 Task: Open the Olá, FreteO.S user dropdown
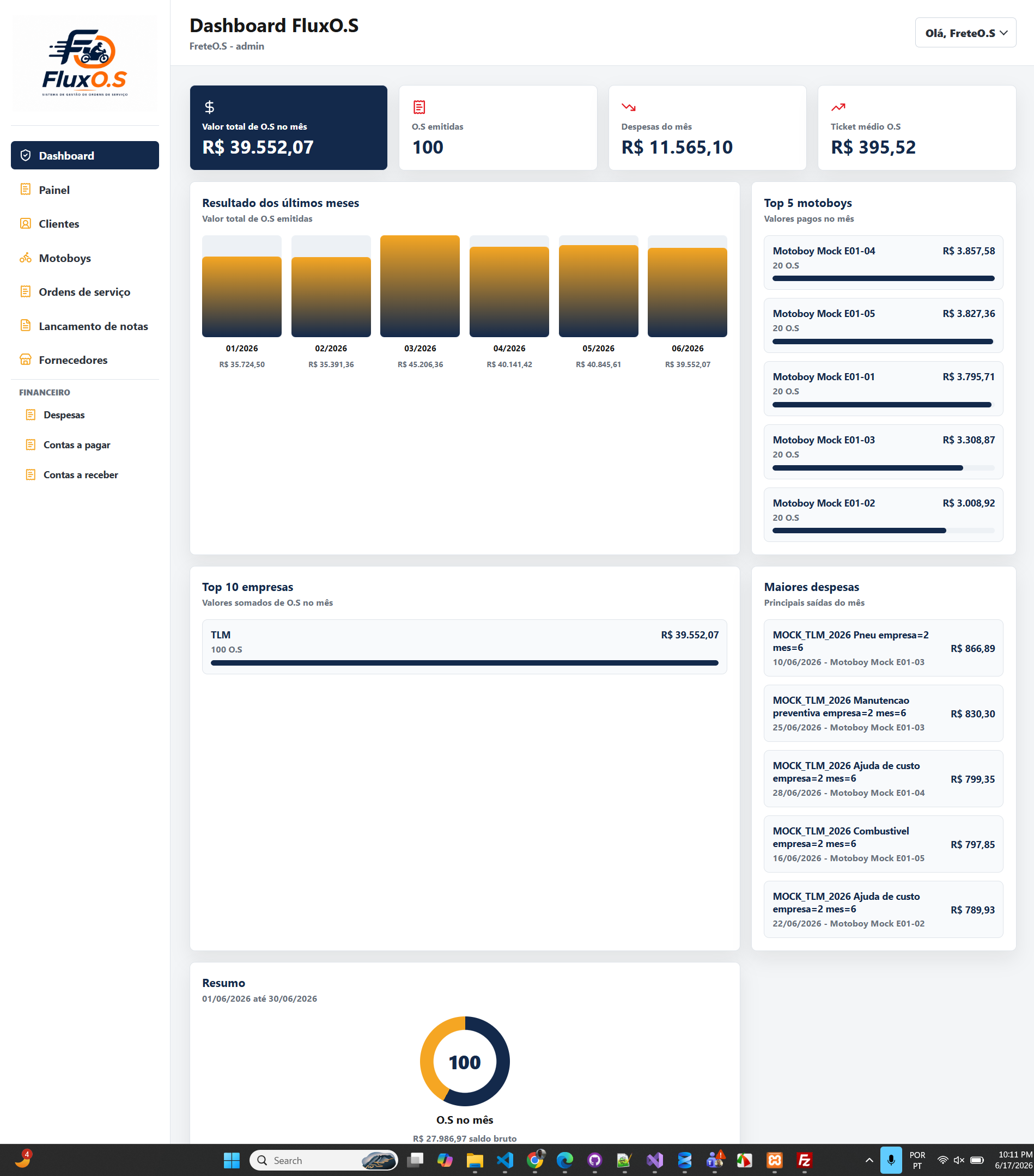coord(965,33)
